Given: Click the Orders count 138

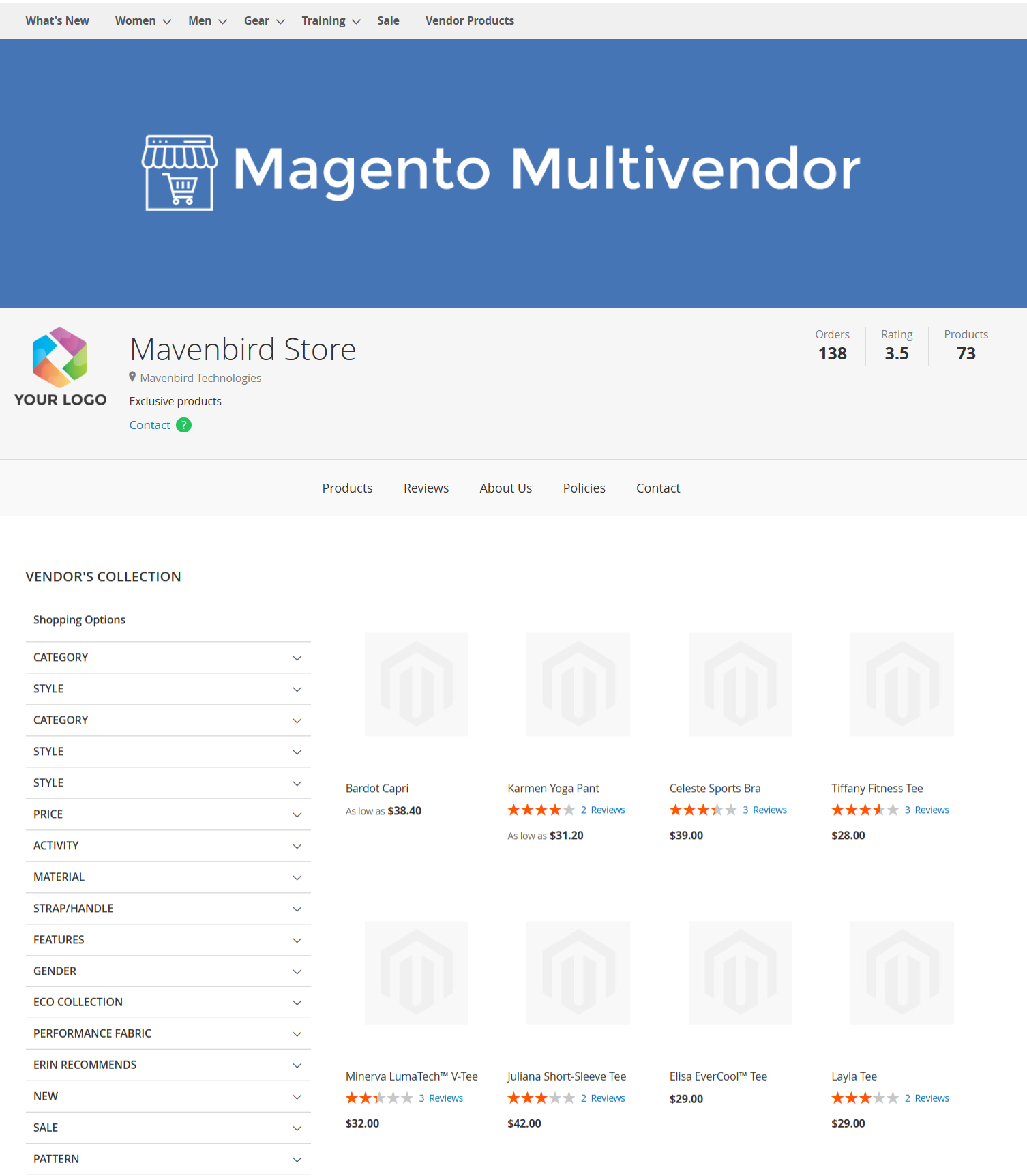Looking at the screenshot, I should tap(832, 353).
